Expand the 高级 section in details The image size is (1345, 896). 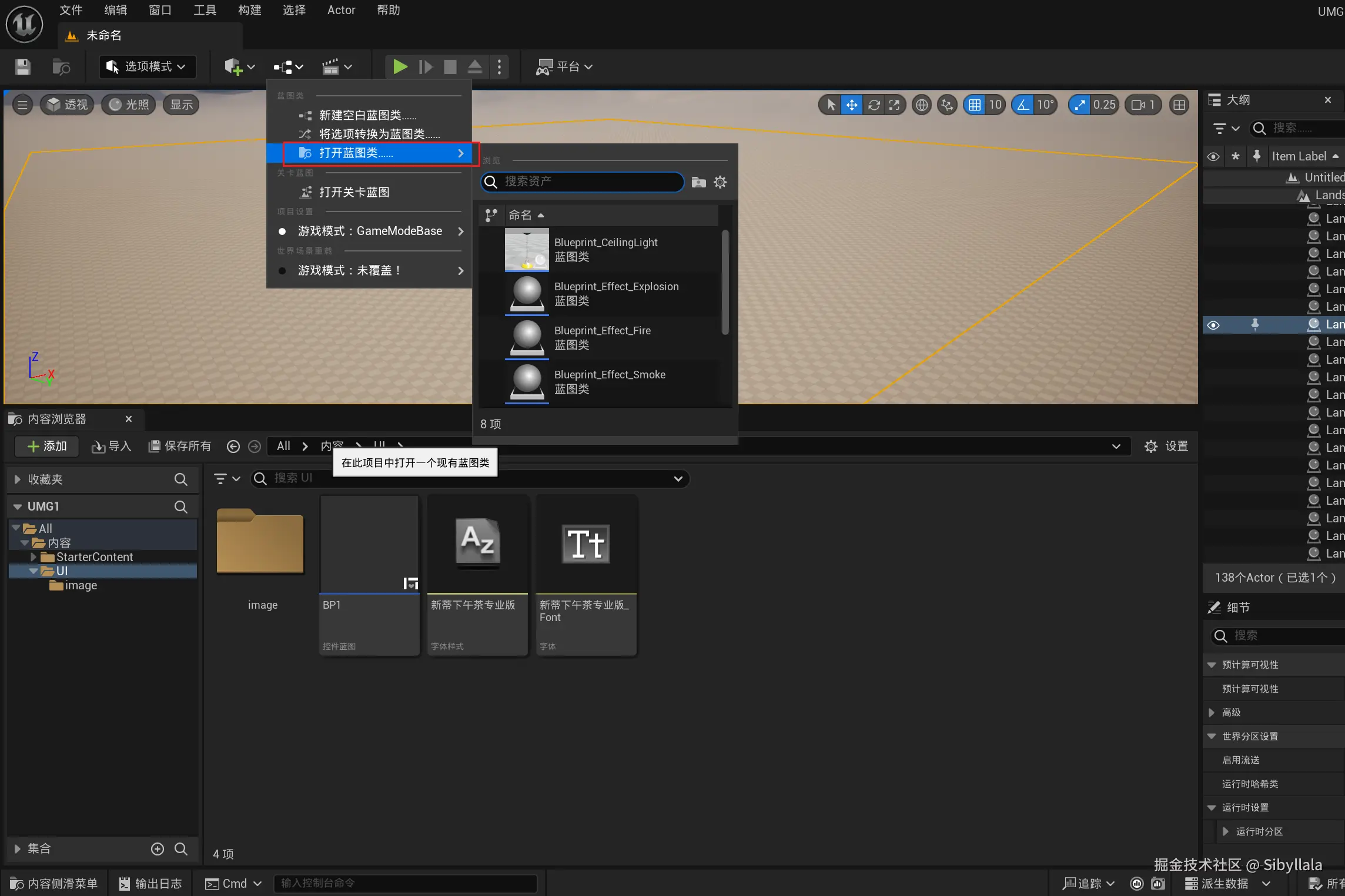point(1212,713)
